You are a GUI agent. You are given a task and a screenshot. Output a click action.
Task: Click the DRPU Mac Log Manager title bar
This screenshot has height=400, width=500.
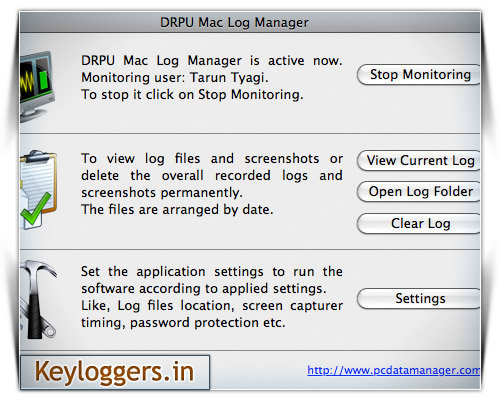pos(250,23)
